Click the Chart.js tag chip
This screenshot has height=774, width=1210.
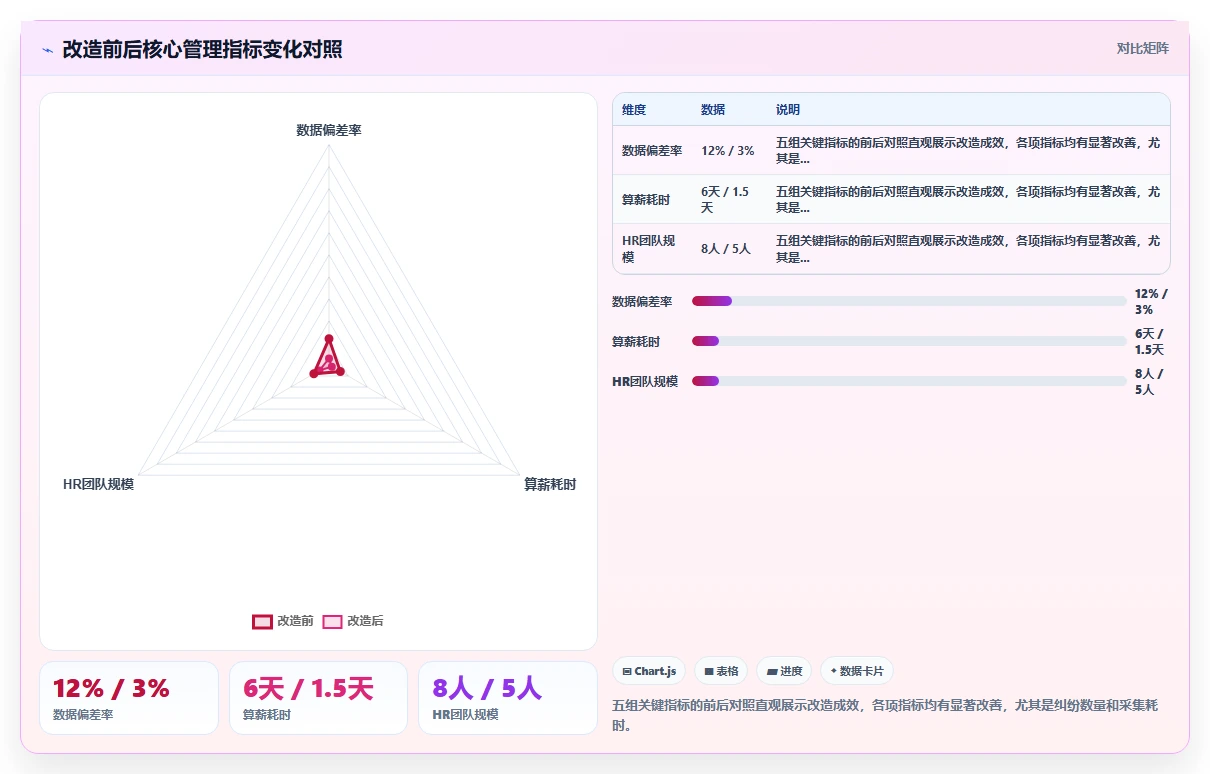click(649, 671)
